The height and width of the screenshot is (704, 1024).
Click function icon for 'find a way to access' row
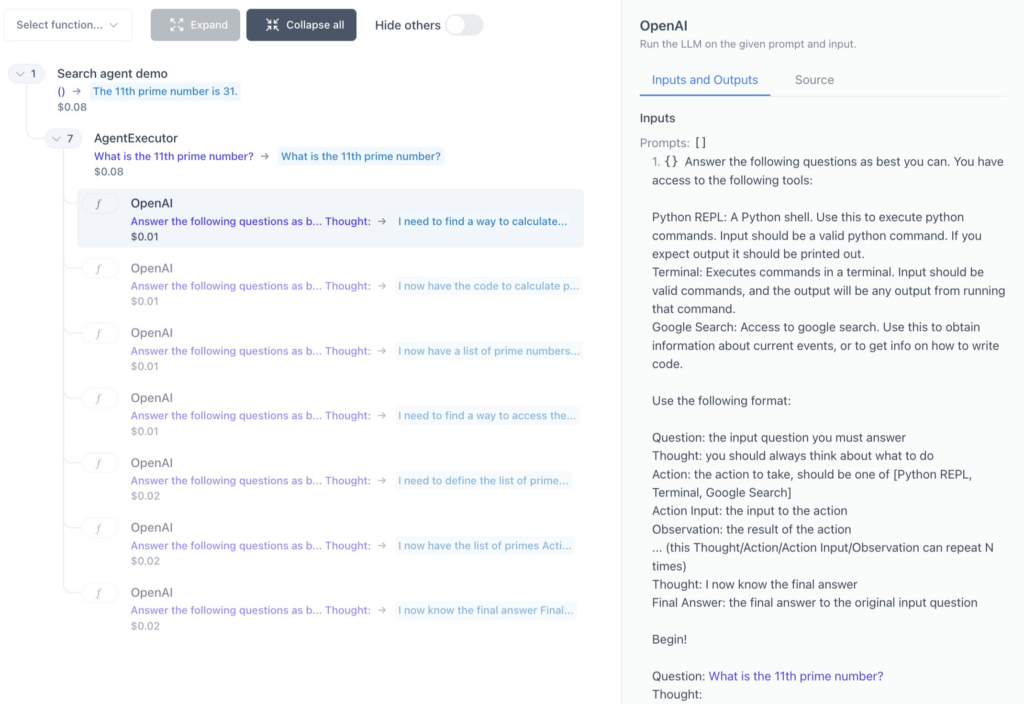(99, 399)
